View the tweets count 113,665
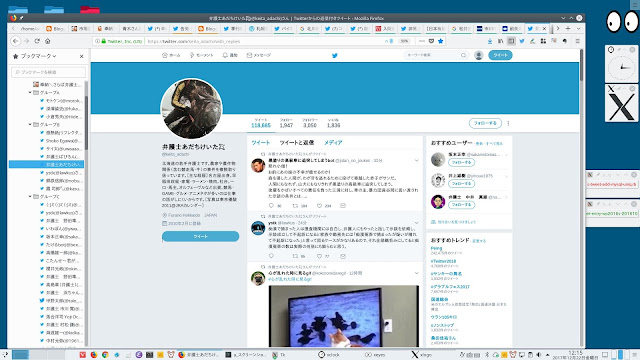 (261, 123)
